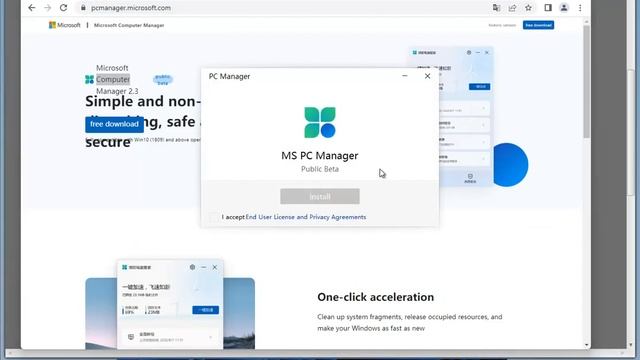
Task: Click the Microsoft logo in the page header
Action: pos(64,25)
